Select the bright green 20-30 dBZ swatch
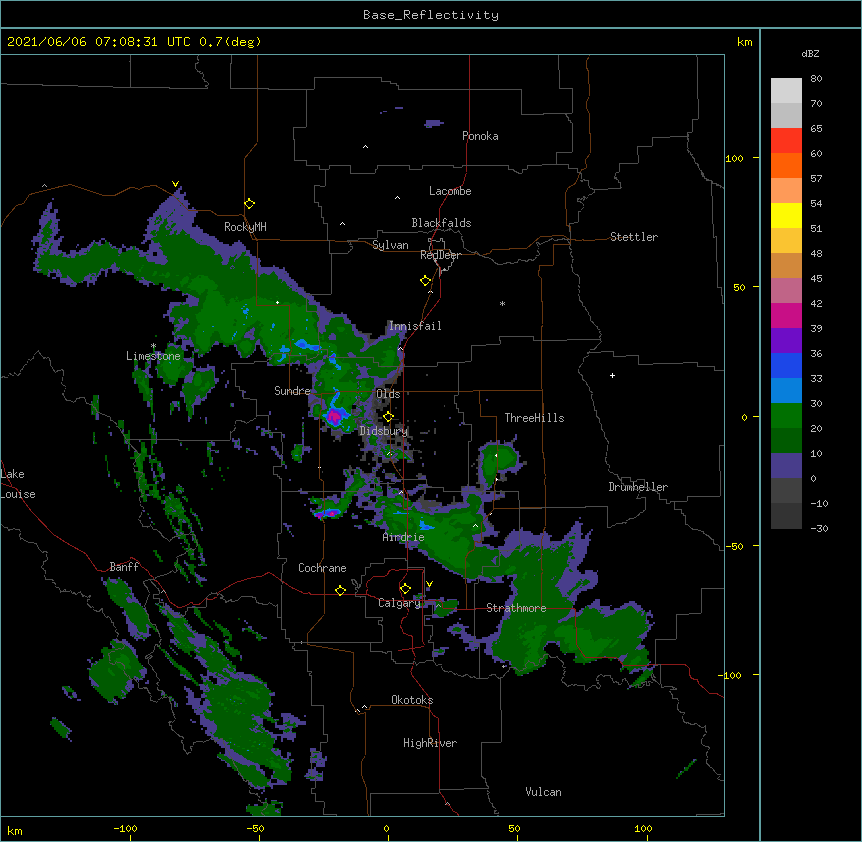This screenshot has width=862, height=842. [x=786, y=416]
